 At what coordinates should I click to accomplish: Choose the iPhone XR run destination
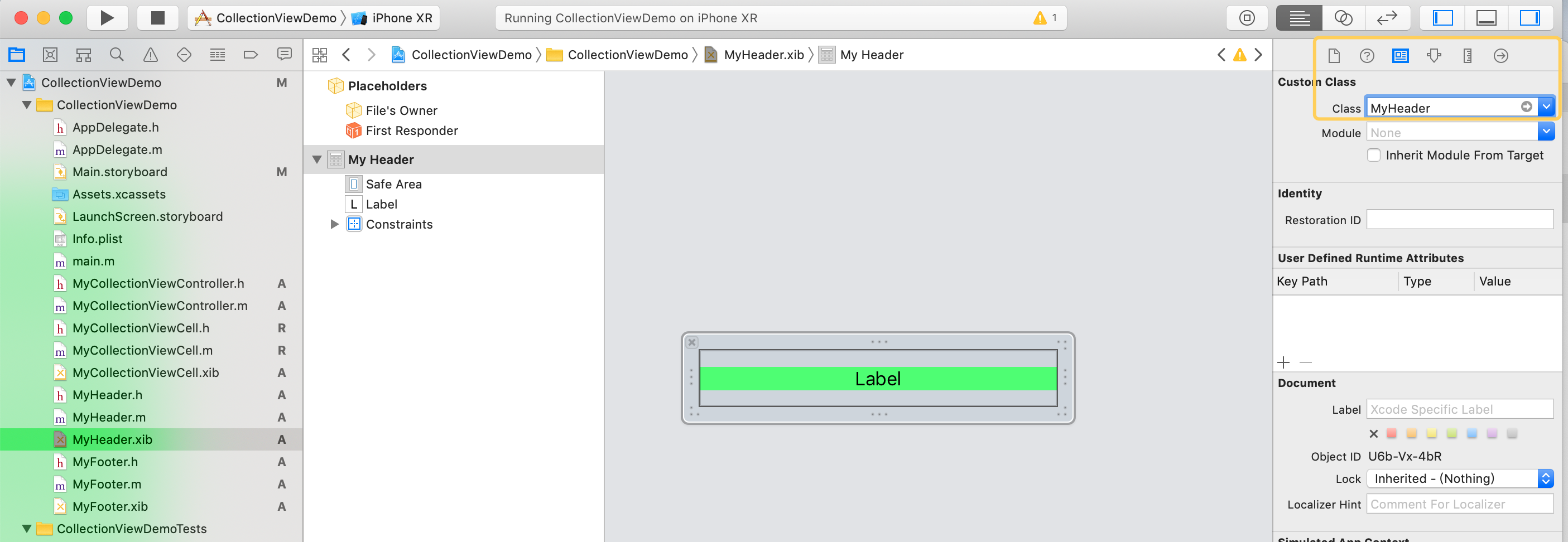(x=393, y=18)
